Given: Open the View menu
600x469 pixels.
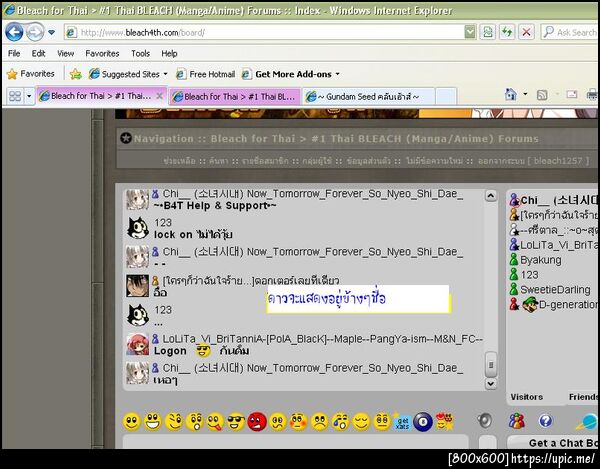Looking at the screenshot, I should coord(65,54).
